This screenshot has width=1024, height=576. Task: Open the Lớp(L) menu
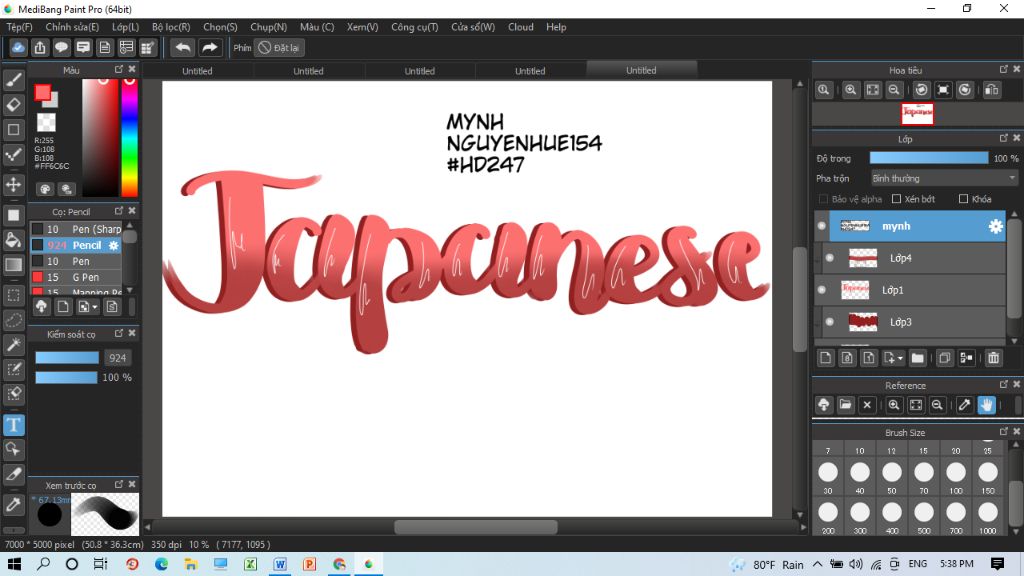click(x=125, y=27)
